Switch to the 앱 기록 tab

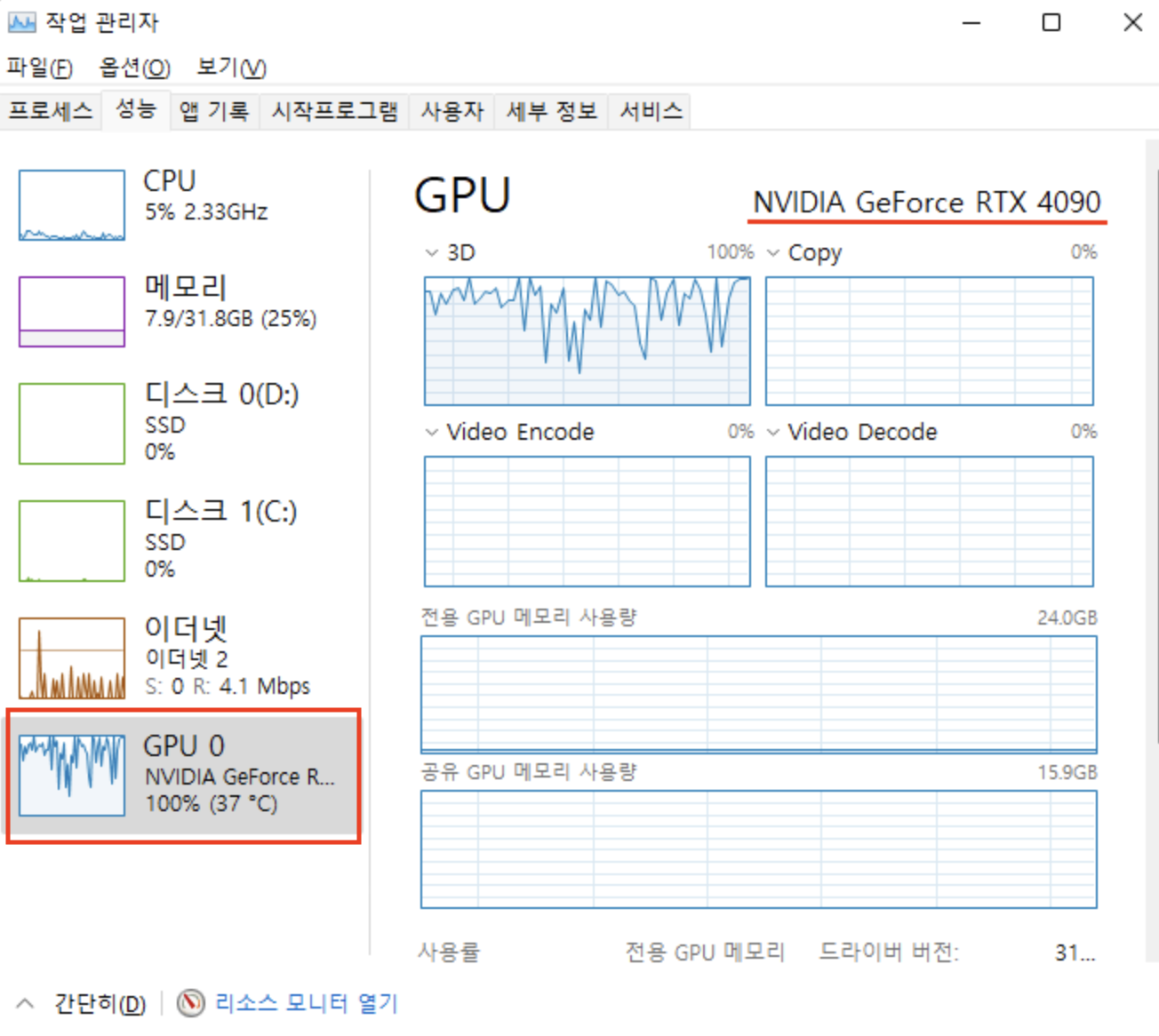214,111
